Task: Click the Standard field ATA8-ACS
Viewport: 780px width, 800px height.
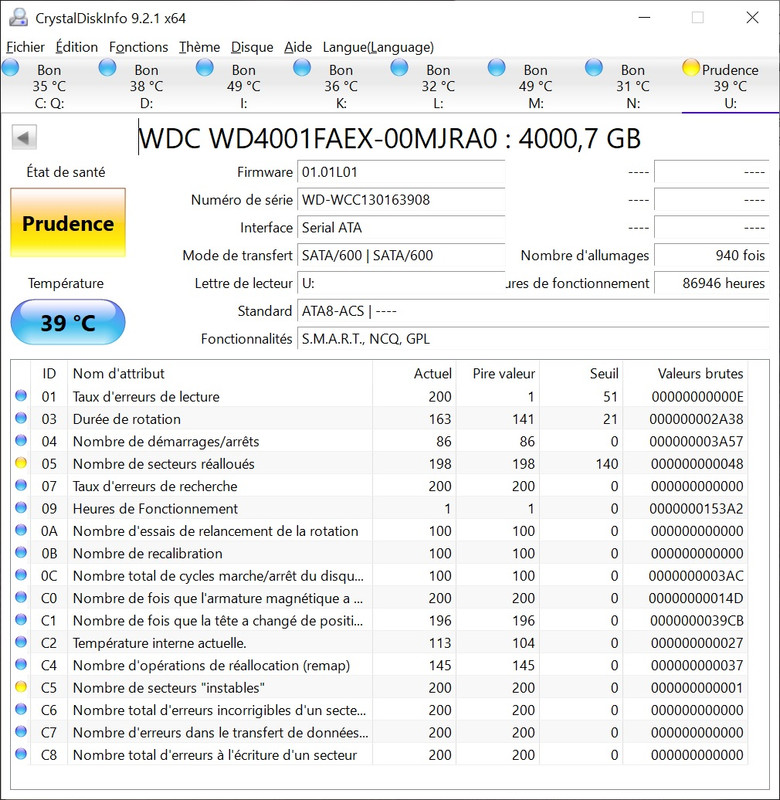Action: point(533,311)
